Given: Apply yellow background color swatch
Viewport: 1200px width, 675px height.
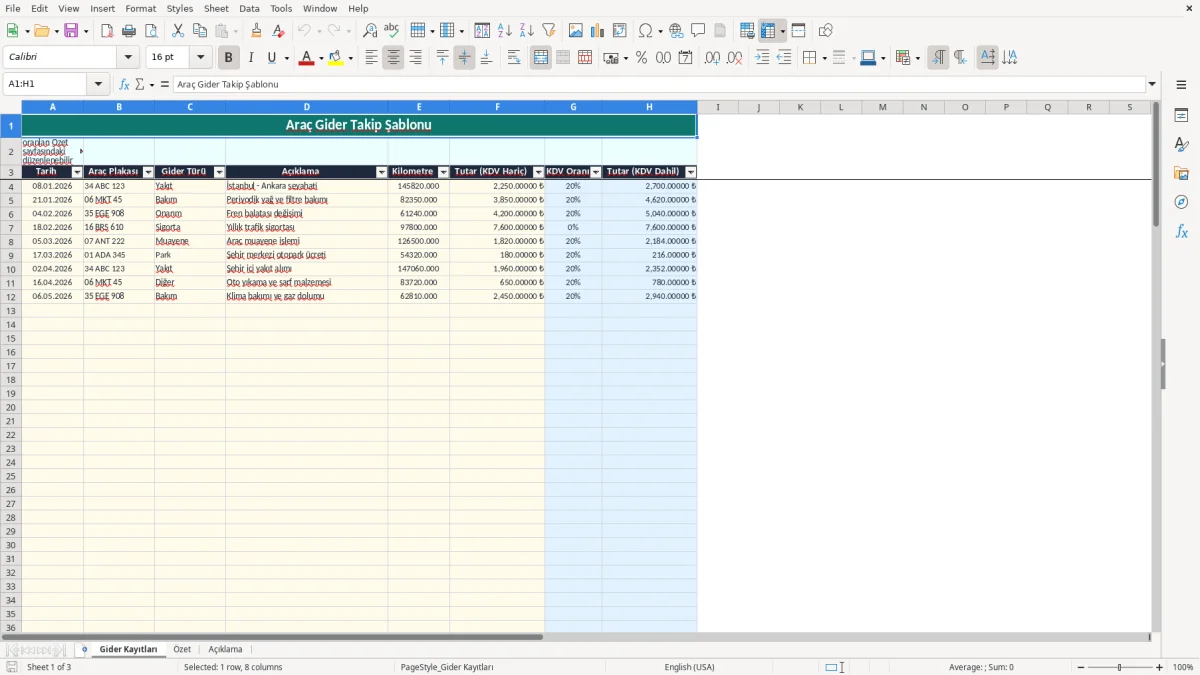Looking at the screenshot, I should point(335,58).
